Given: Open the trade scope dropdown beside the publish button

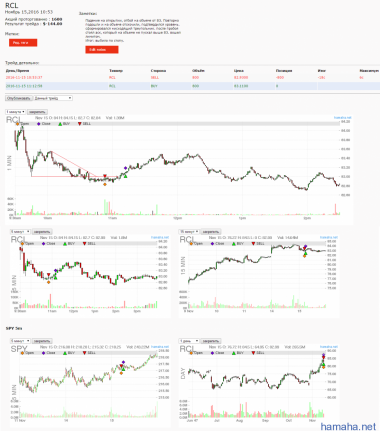Looking at the screenshot, I should coord(53,98).
